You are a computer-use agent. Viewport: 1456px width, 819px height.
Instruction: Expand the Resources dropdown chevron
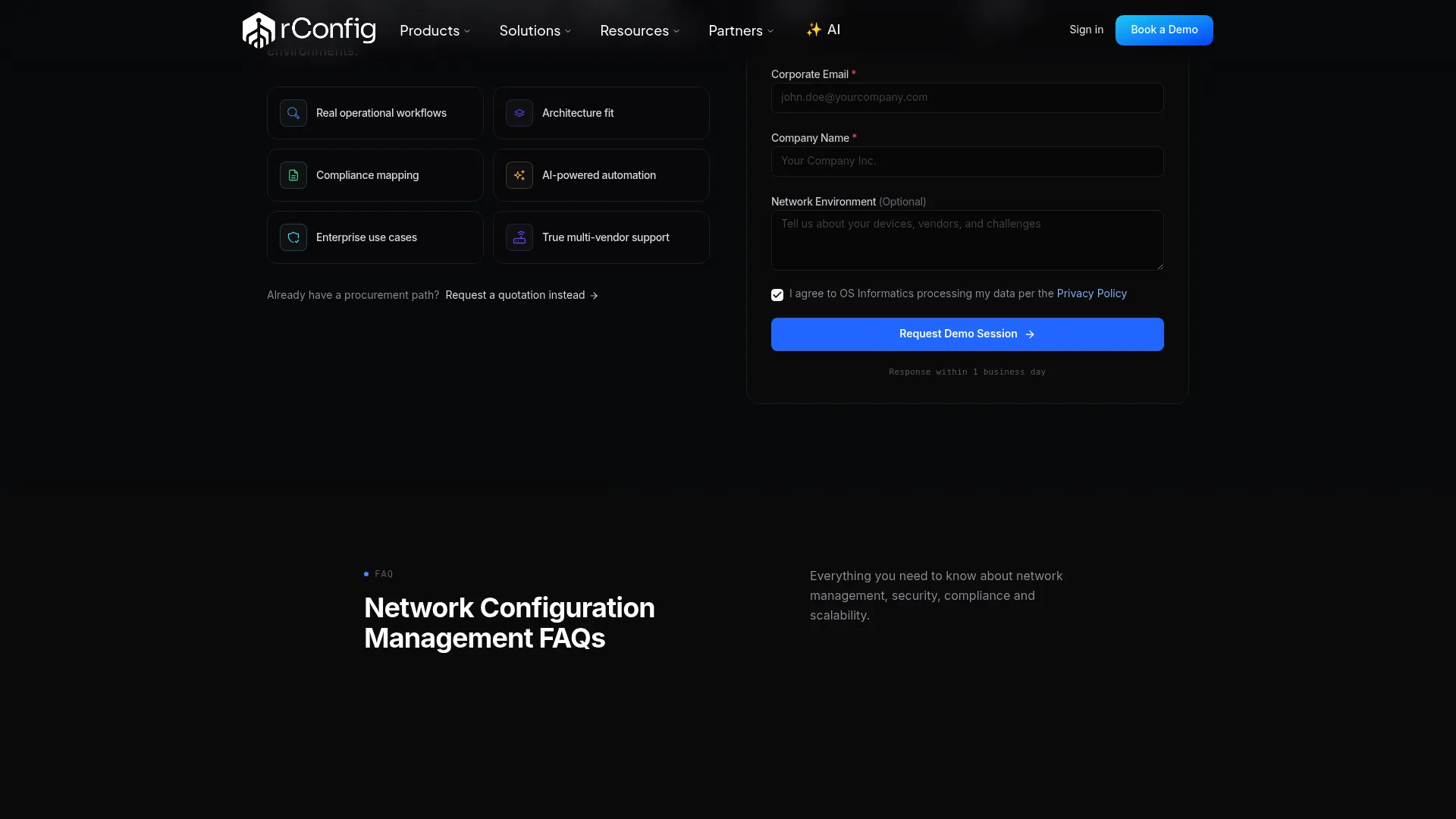tap(676, 31)
